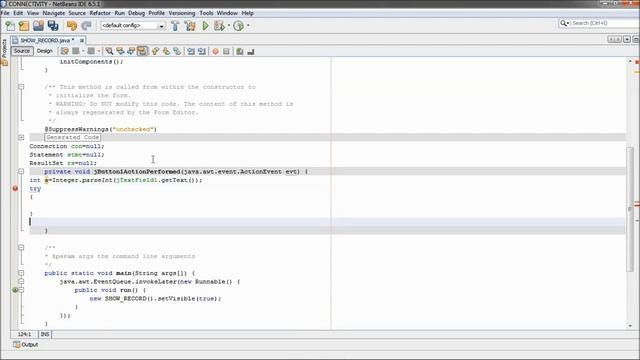The image size is (640, 360).
Task: Click the Clean and Build Project icon
Action: [x=190, y=26]
